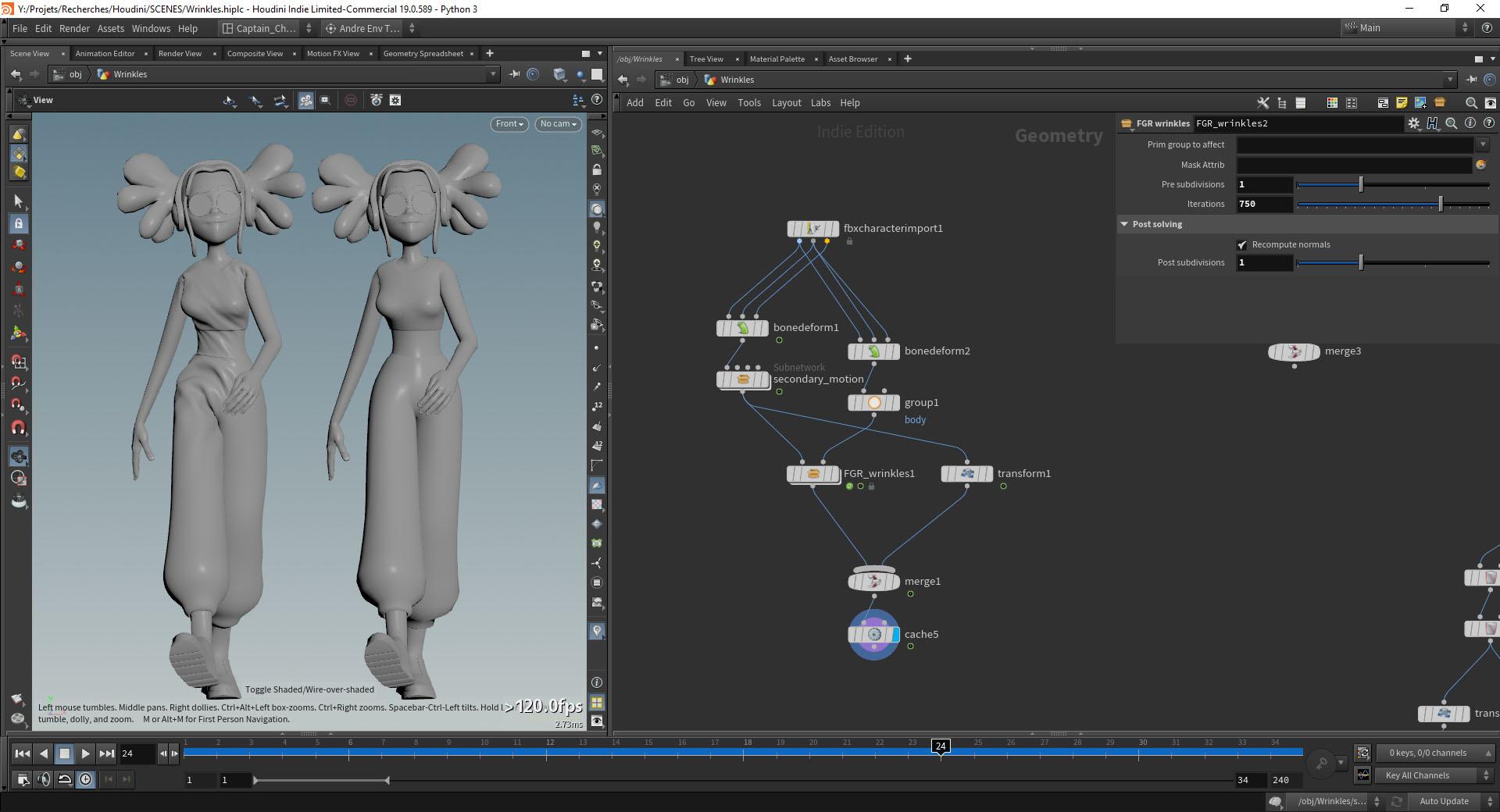Open parameter gear settings menu
Screen dimensions: 1500x812
pos(1413,123)
